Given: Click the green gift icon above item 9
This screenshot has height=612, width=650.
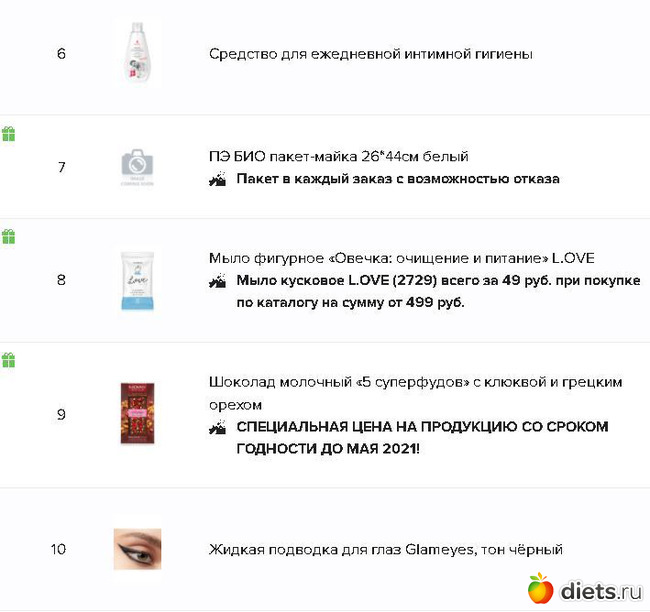Looking at the screenshot, I should 8,360.
